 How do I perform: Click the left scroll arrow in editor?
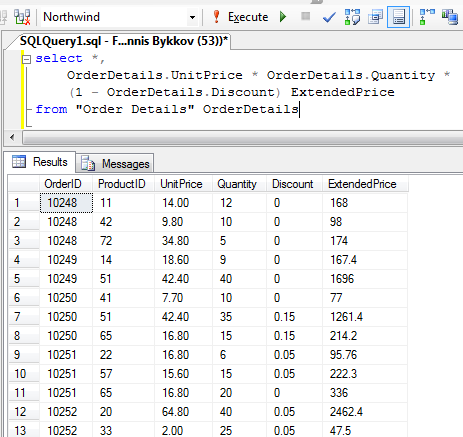[x=12, y=137]
